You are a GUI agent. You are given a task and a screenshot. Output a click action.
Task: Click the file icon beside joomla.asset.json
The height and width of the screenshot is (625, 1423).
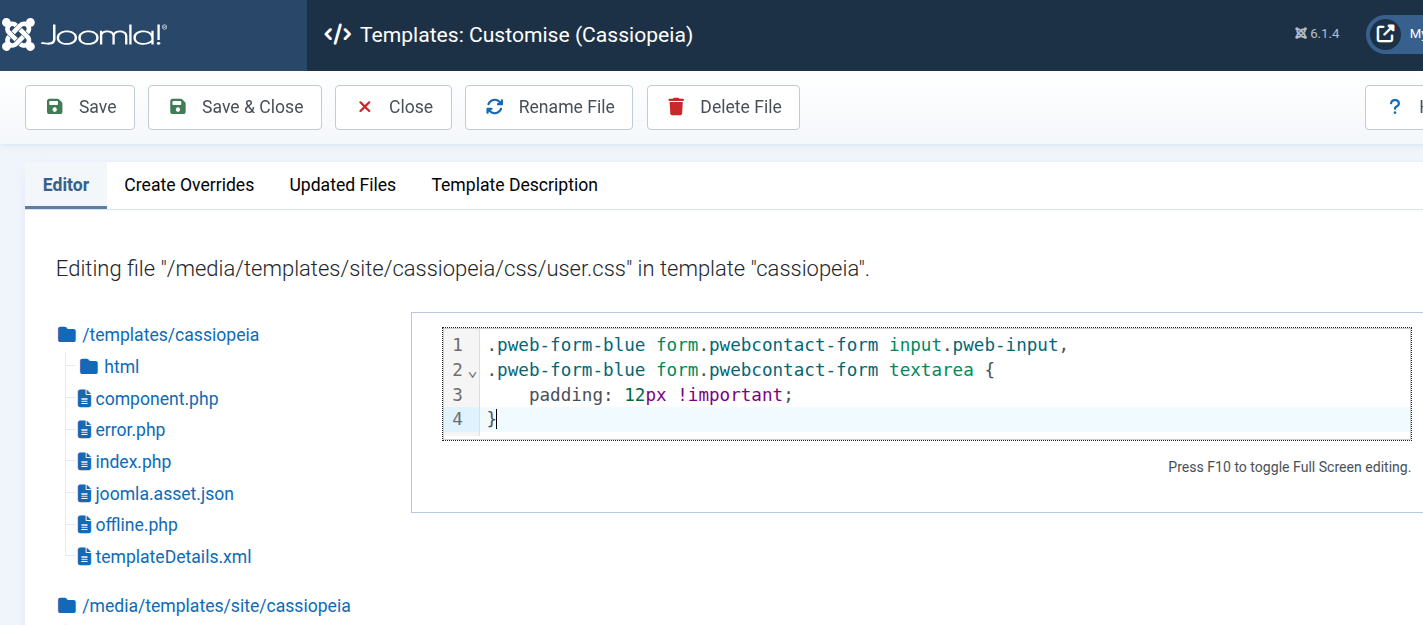(x=85, y=494)
